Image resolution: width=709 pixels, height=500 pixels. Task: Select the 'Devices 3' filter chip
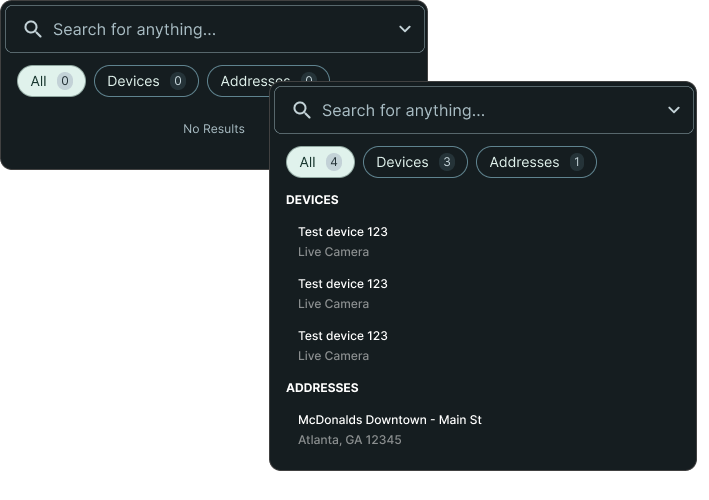tap(415, 162)
